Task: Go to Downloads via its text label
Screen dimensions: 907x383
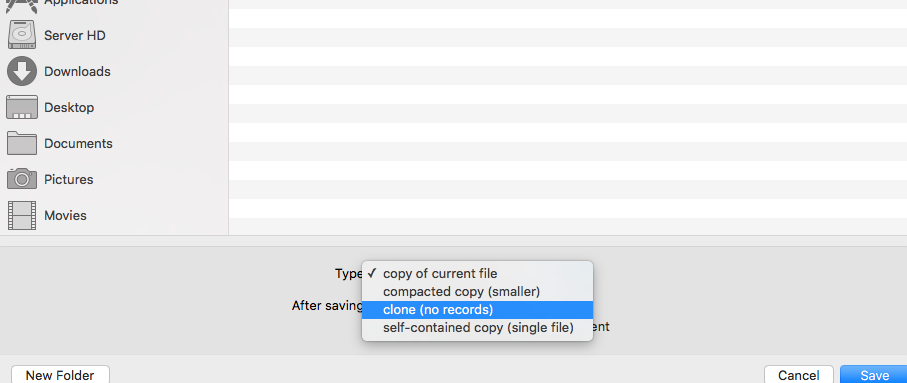Action: tap(77, 71)
